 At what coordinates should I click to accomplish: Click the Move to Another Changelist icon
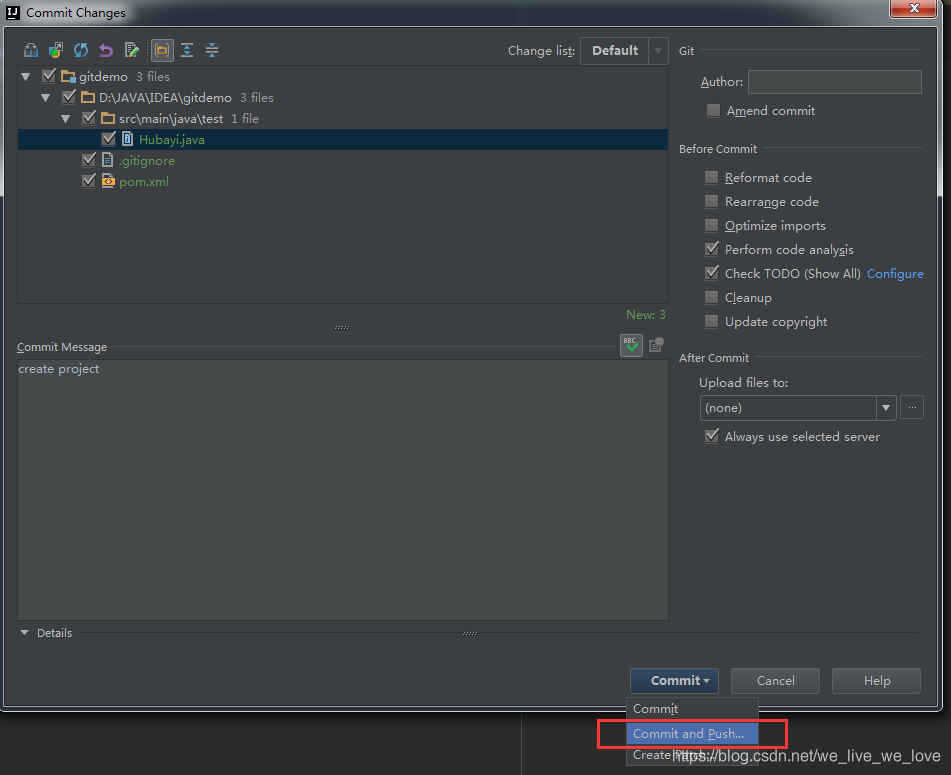coord(56,50)
